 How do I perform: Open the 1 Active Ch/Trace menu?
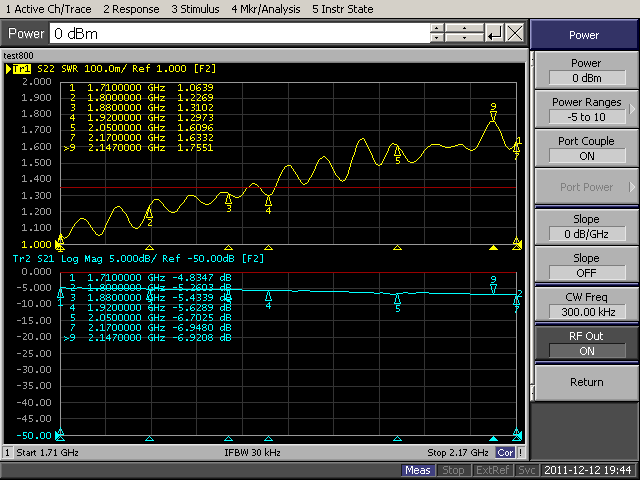tap(49, 9)
